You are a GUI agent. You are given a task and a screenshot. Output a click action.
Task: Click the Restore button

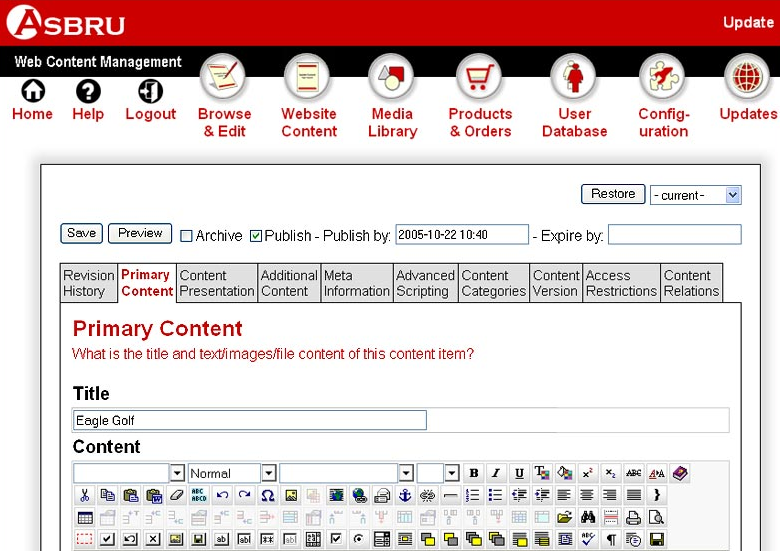tap(613, 194)
